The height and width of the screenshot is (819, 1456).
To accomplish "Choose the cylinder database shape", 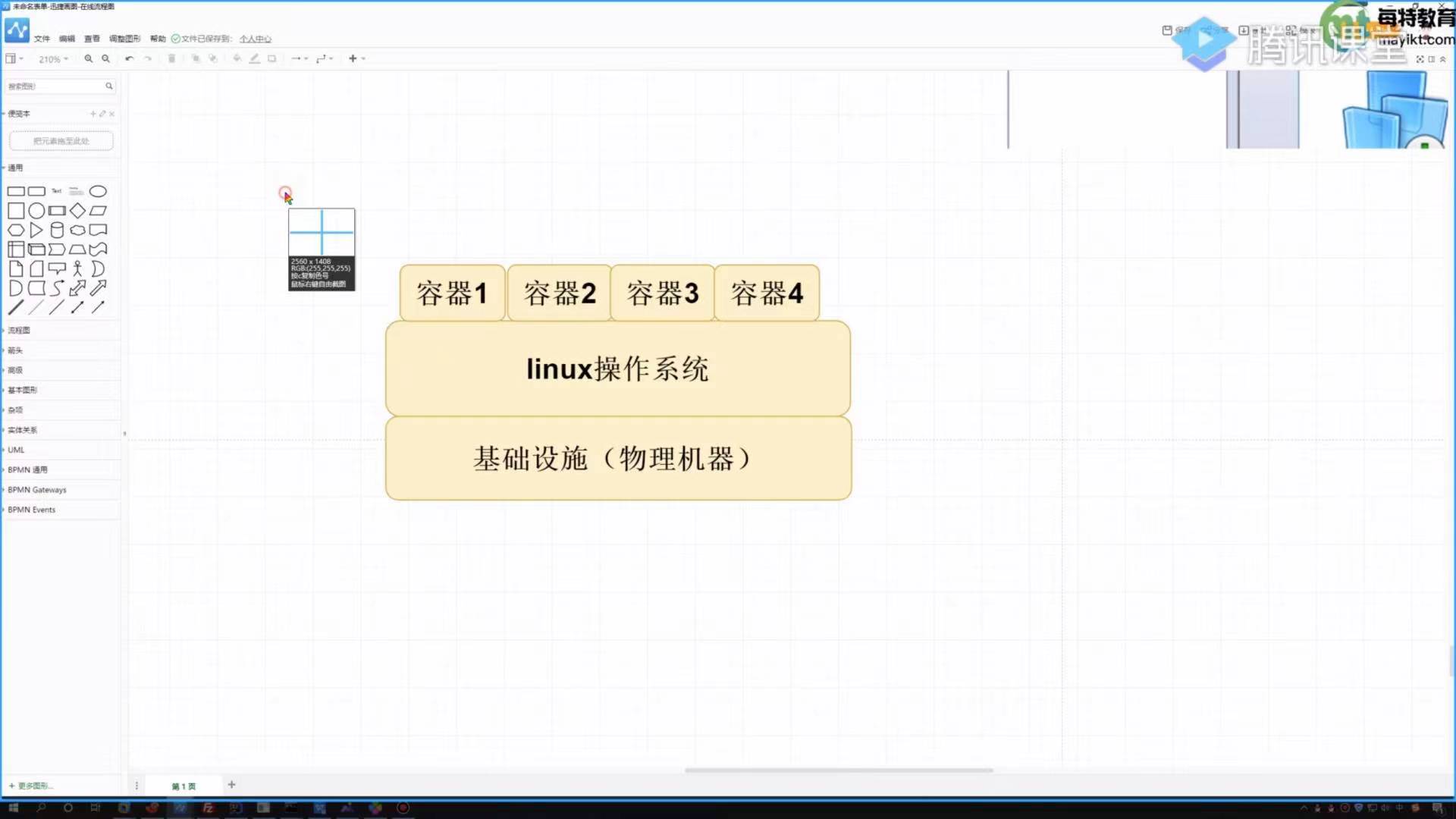I will (57, 231).
